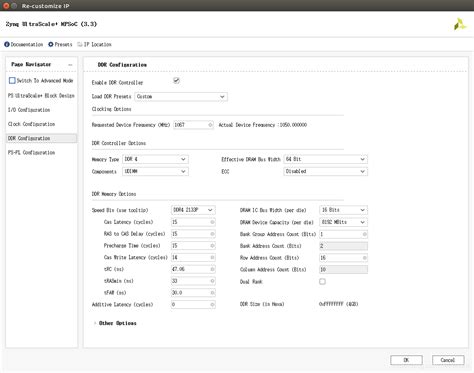The width and height of the screenshot is (474, 373).
Task: Click the tFAW field clear icon
Action: (212, 293)
